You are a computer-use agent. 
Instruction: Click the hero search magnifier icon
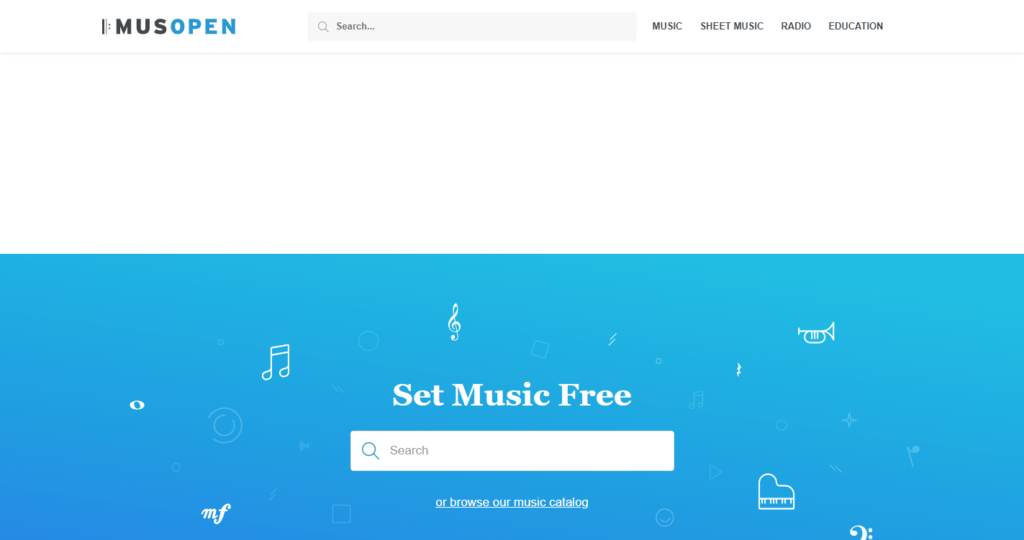[x=370, y=451]
